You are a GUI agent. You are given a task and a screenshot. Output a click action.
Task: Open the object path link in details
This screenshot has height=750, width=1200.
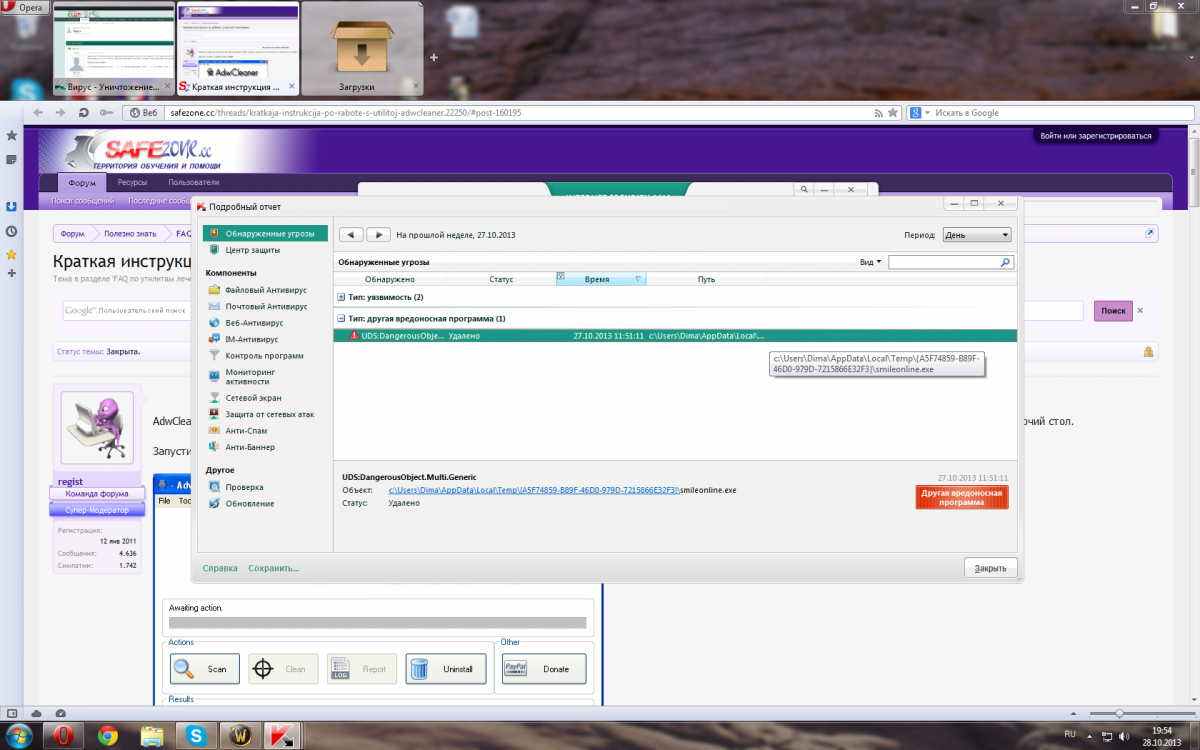(534, 491)
